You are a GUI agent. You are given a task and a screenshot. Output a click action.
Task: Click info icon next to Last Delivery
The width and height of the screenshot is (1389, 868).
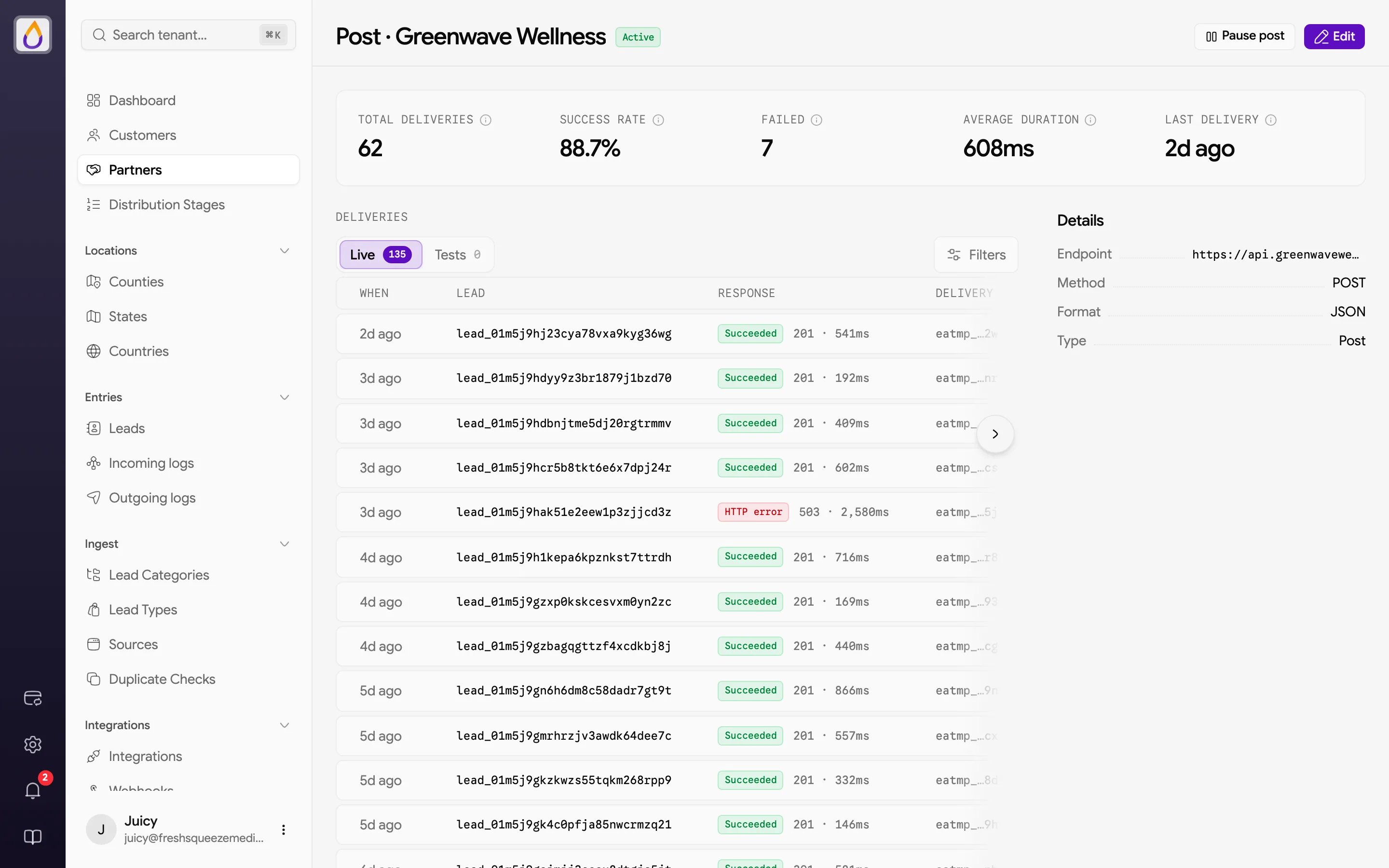point(1271,120)
